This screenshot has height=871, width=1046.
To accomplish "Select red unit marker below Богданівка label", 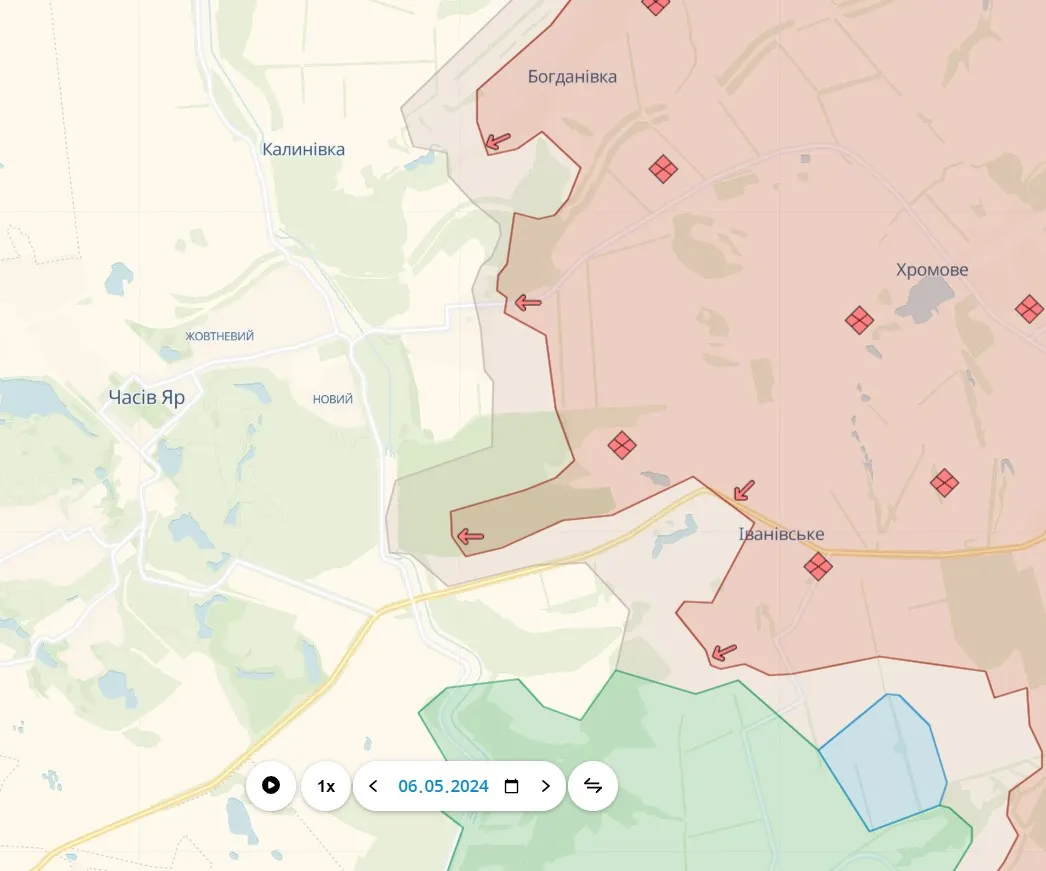I will pos(663,169).
